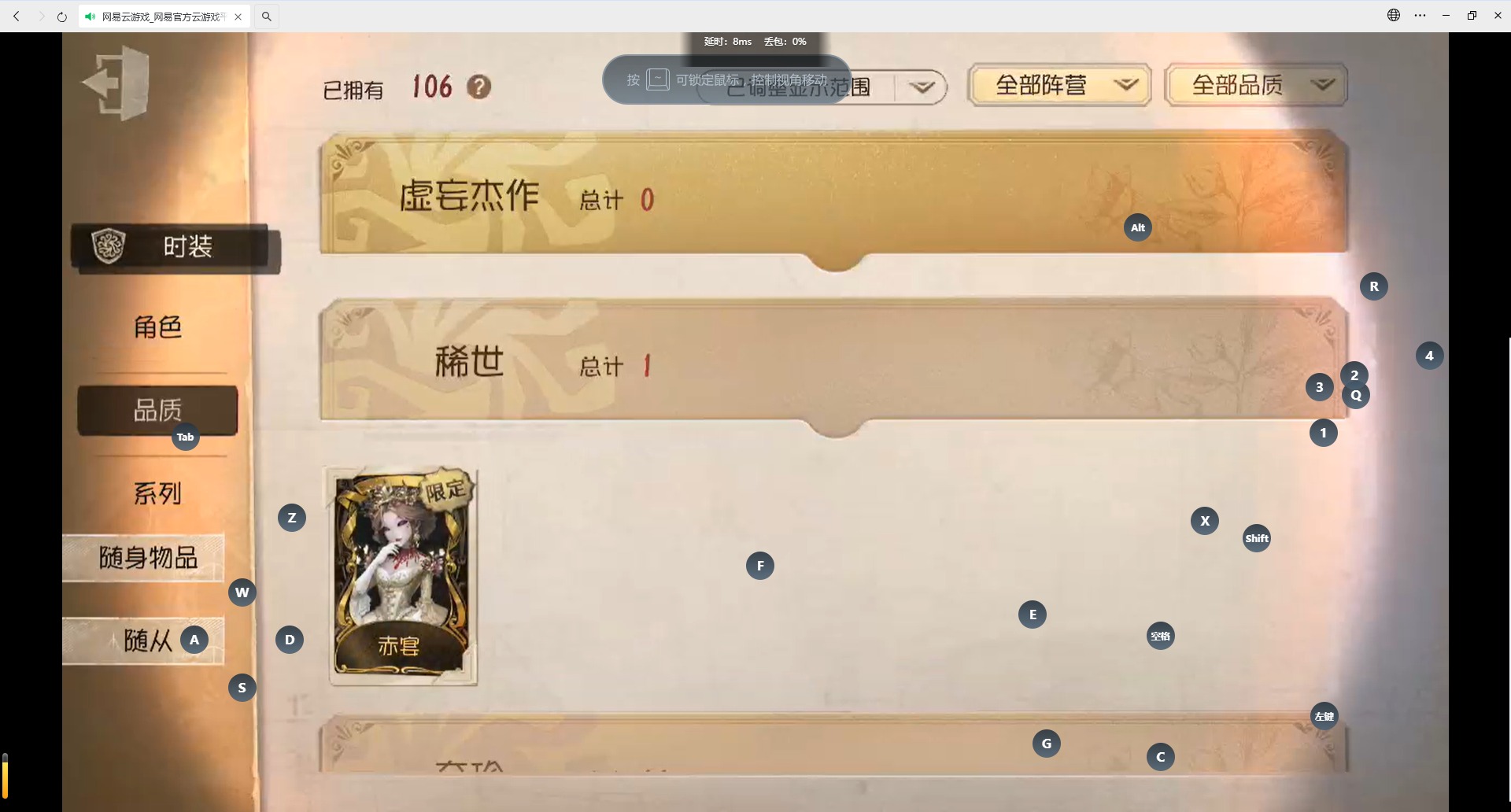This screenshot has width=1511, height=812.
Task: Switch to the 角色 tab
Action: 157,327
